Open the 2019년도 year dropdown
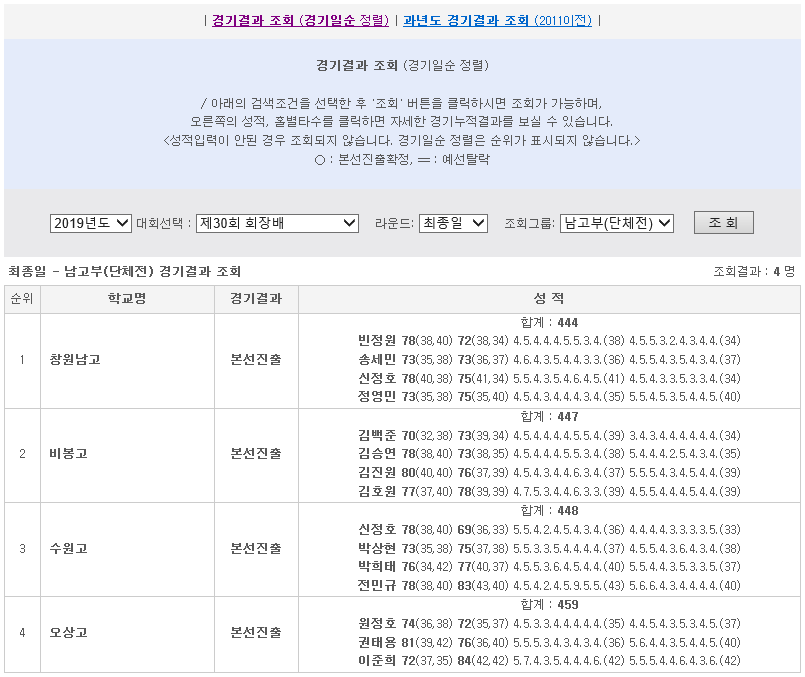805x677 pixels. click(x=91, y=223)
